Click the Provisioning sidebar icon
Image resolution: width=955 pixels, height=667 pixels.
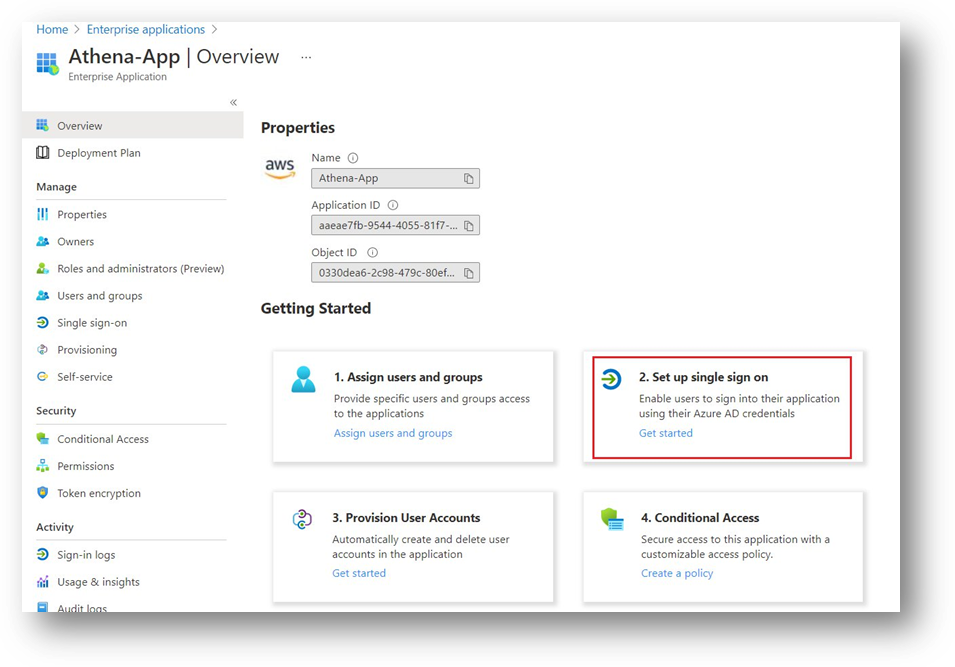(42, 350)
